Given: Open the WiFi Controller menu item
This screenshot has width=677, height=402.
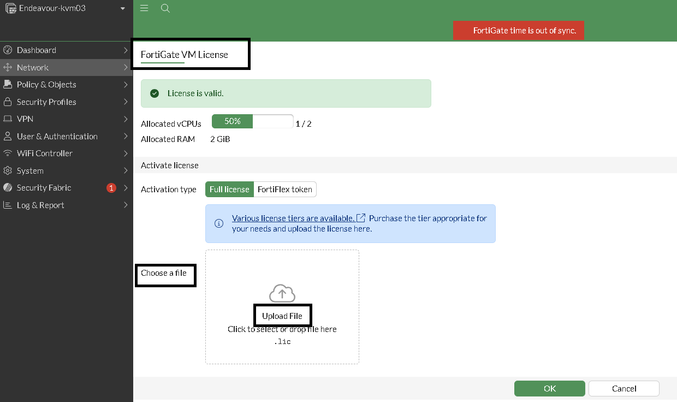Looking at the screenshot, I should pos(66,153).
